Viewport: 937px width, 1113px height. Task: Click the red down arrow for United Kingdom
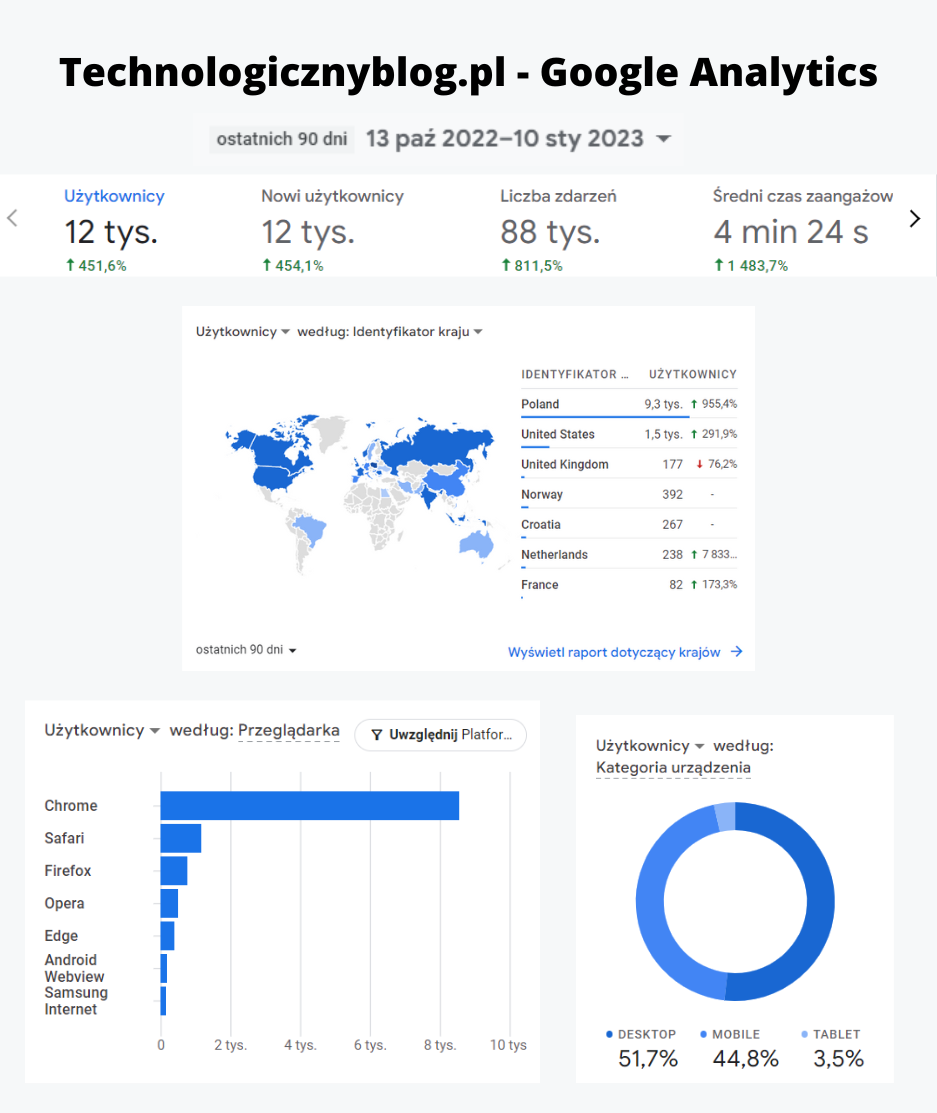click(x=699, y=464)
